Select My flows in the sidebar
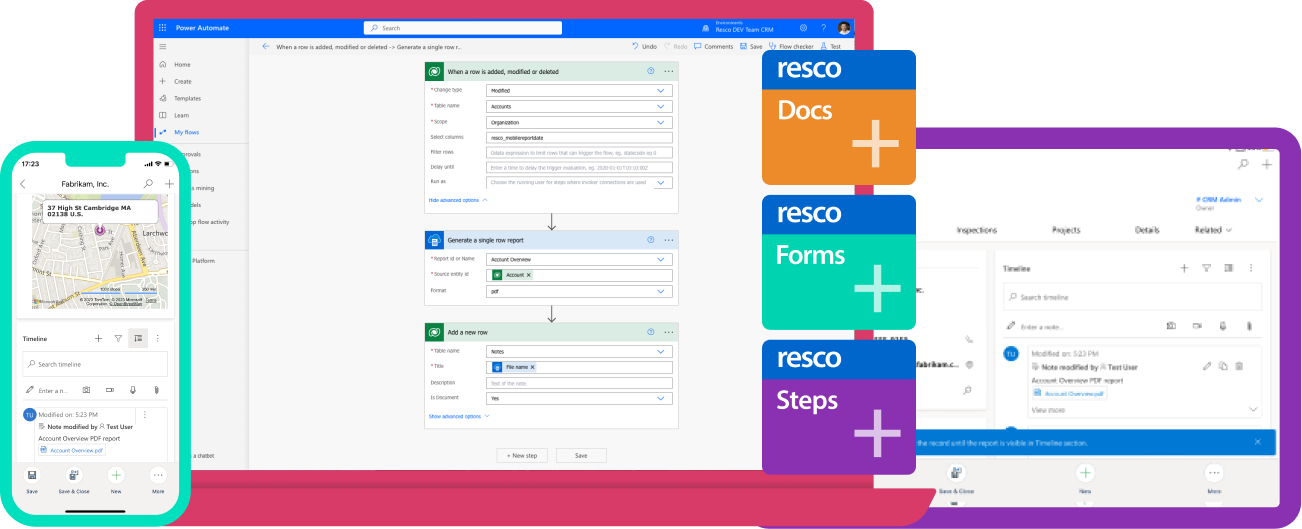The width and height of the screenshot is (1302, 529). pos(180,132)
